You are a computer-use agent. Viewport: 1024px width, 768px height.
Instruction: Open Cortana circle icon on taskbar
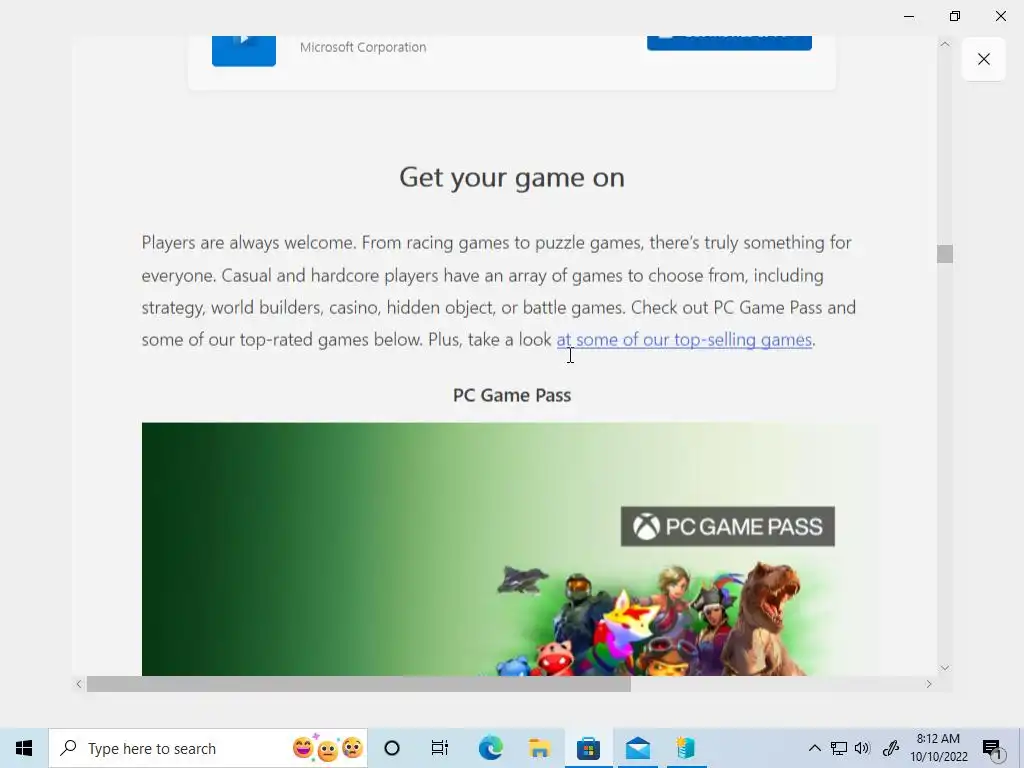[392, 748]
